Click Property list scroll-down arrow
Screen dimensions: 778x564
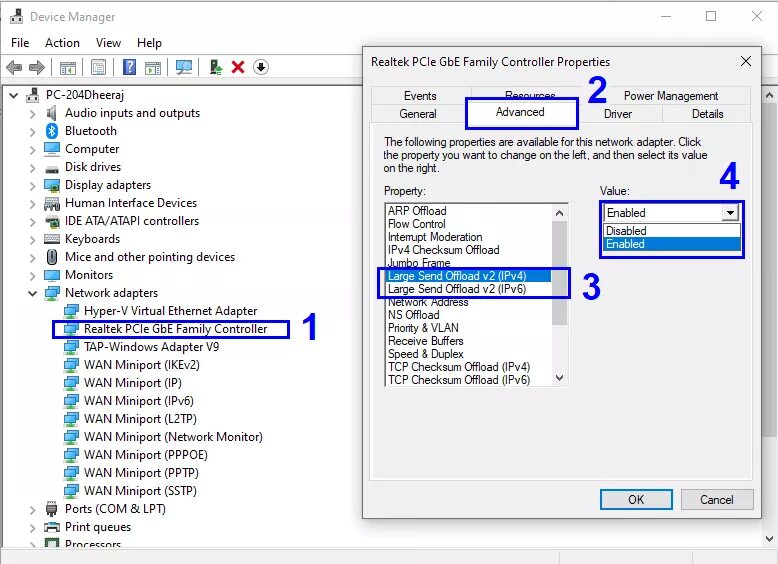560,378
